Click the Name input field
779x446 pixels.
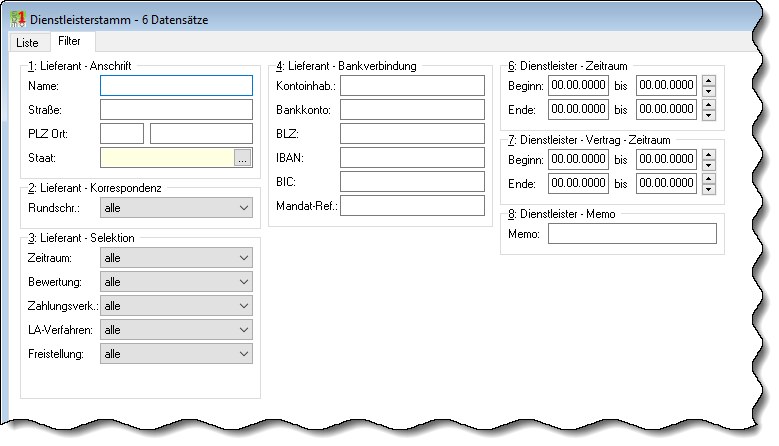(176, 85)
